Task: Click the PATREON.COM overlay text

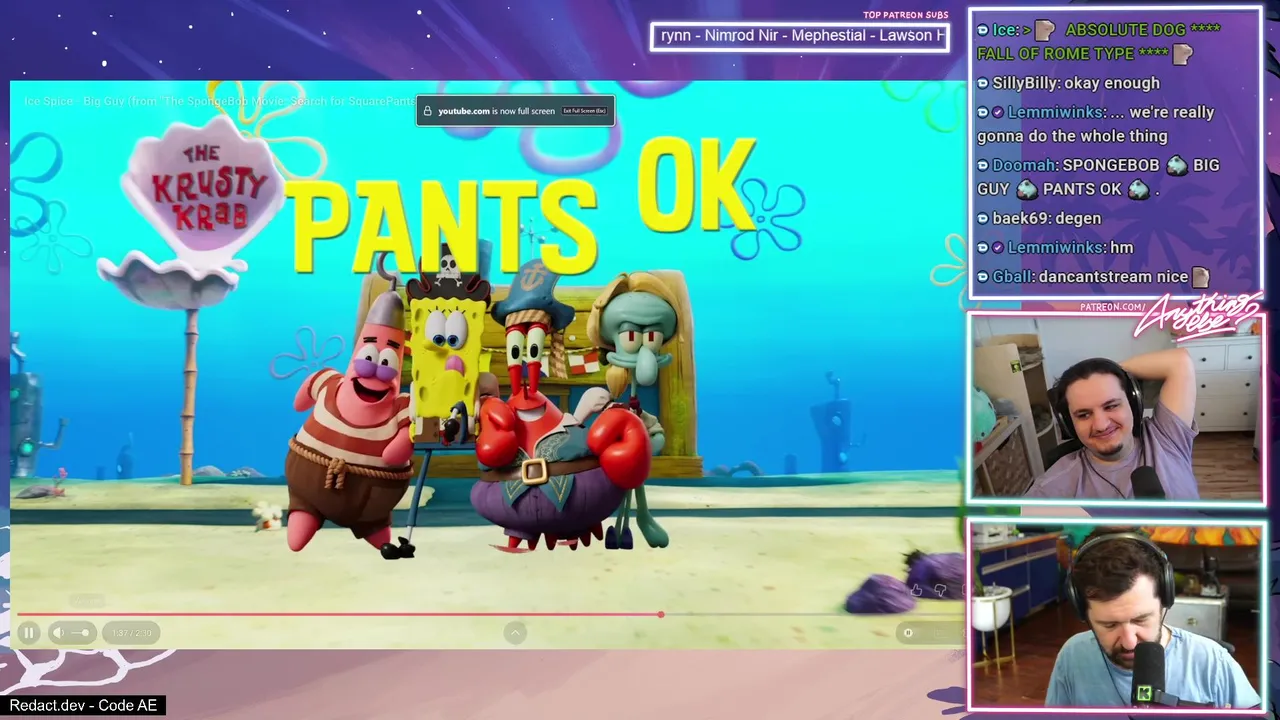Action: tap(1112, 307)
